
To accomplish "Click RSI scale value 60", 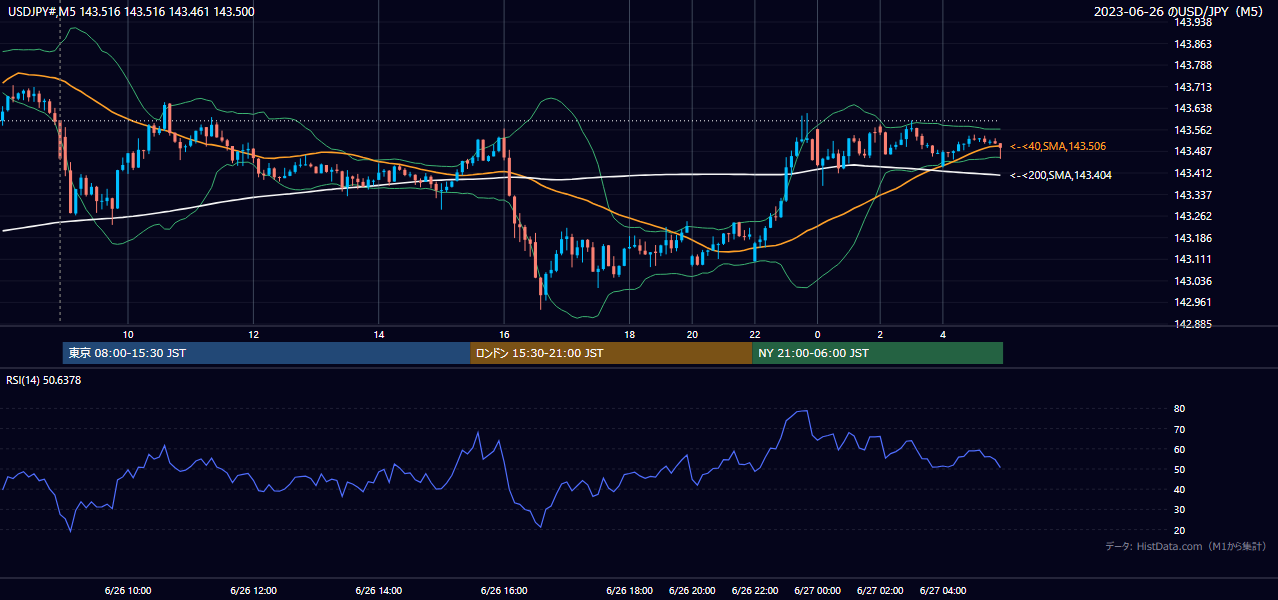I will (1180, 449).
